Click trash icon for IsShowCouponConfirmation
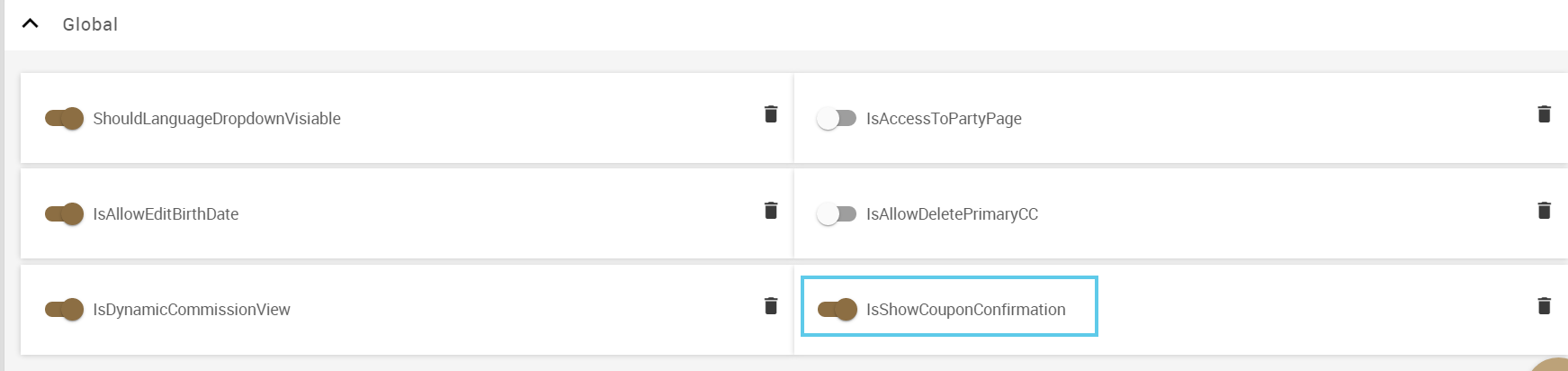This screenshot has height=371, width=1568. point(1544,306)
